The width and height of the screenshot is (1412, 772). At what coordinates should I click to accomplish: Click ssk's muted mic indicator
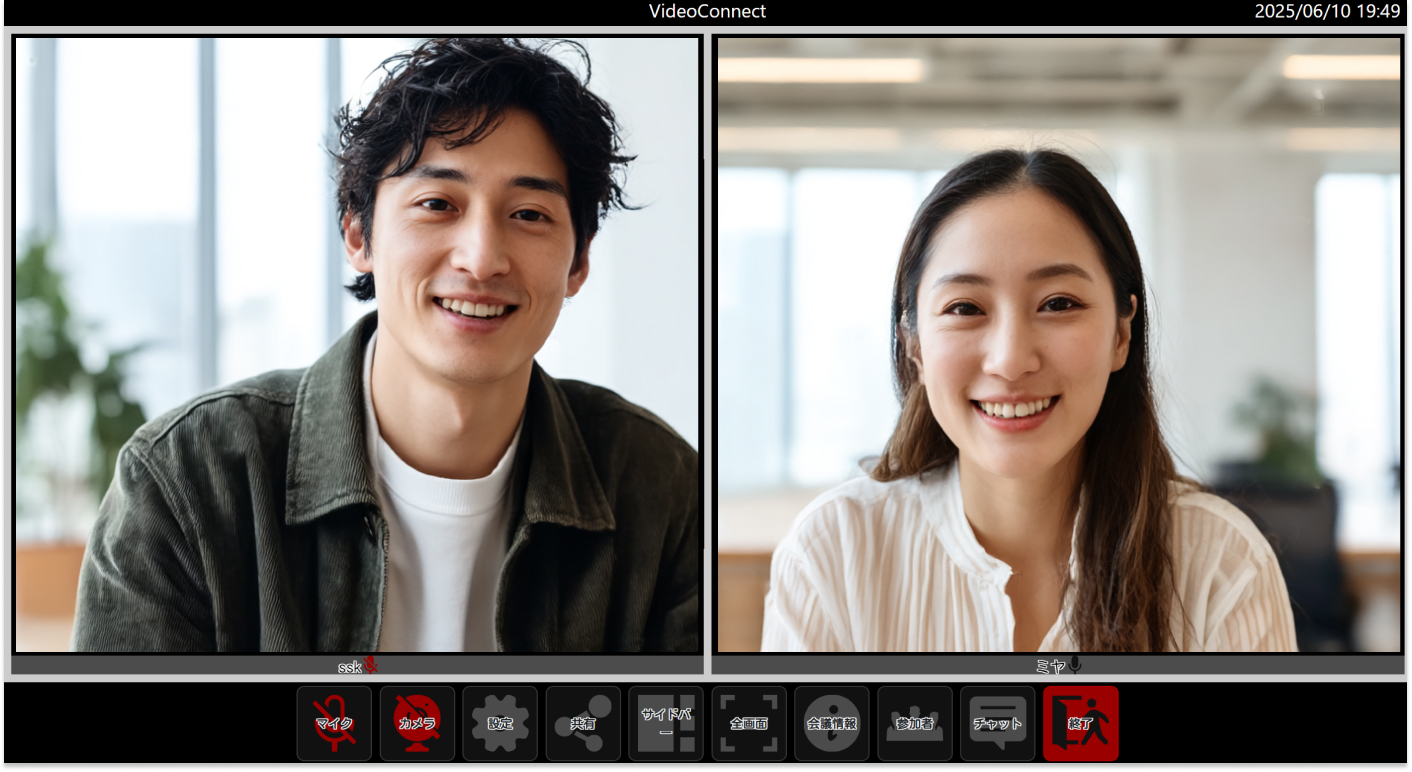click(x=370, y=665)
